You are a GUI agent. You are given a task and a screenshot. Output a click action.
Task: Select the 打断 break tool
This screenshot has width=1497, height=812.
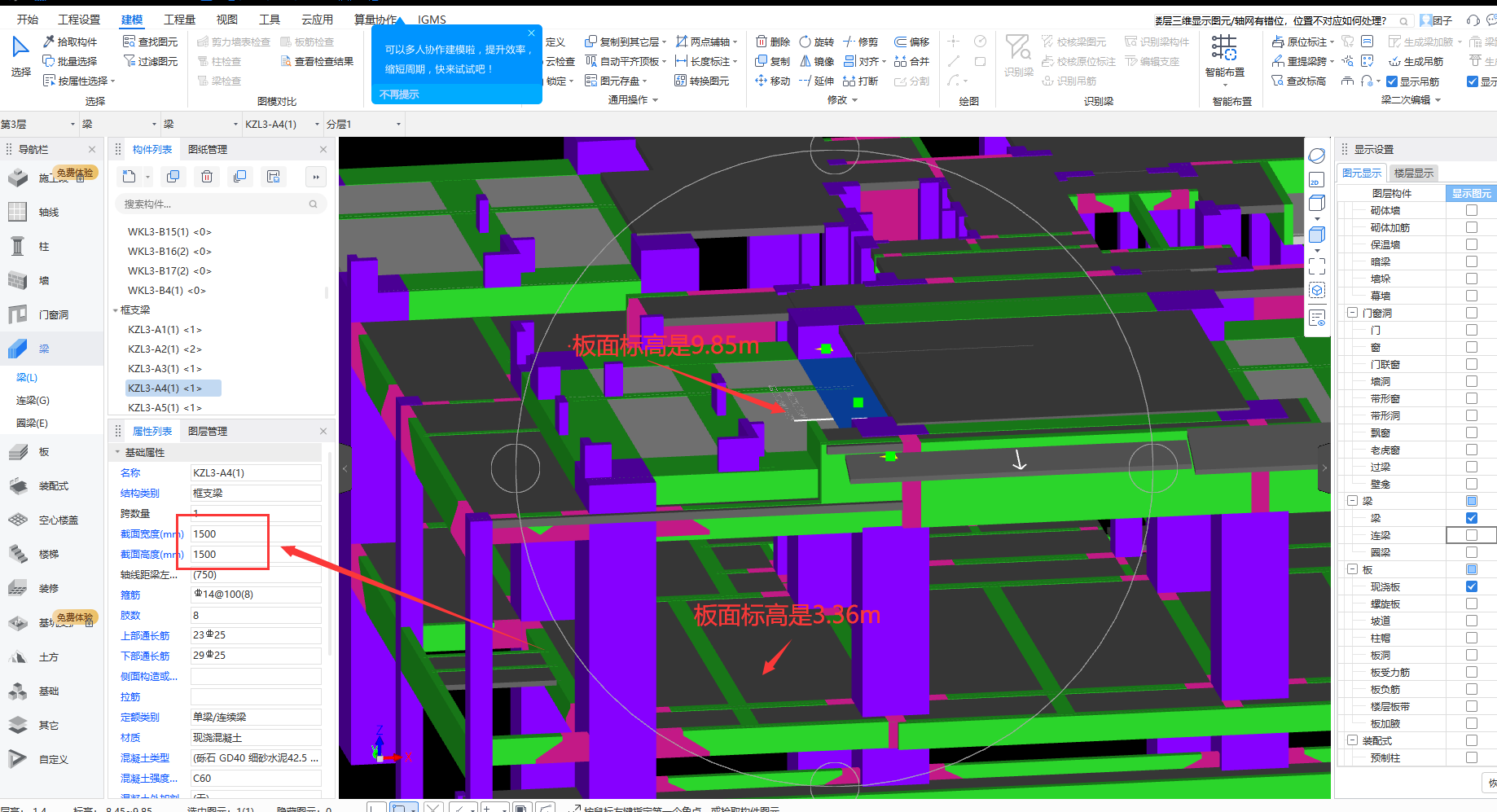click(x=860, y=81)
